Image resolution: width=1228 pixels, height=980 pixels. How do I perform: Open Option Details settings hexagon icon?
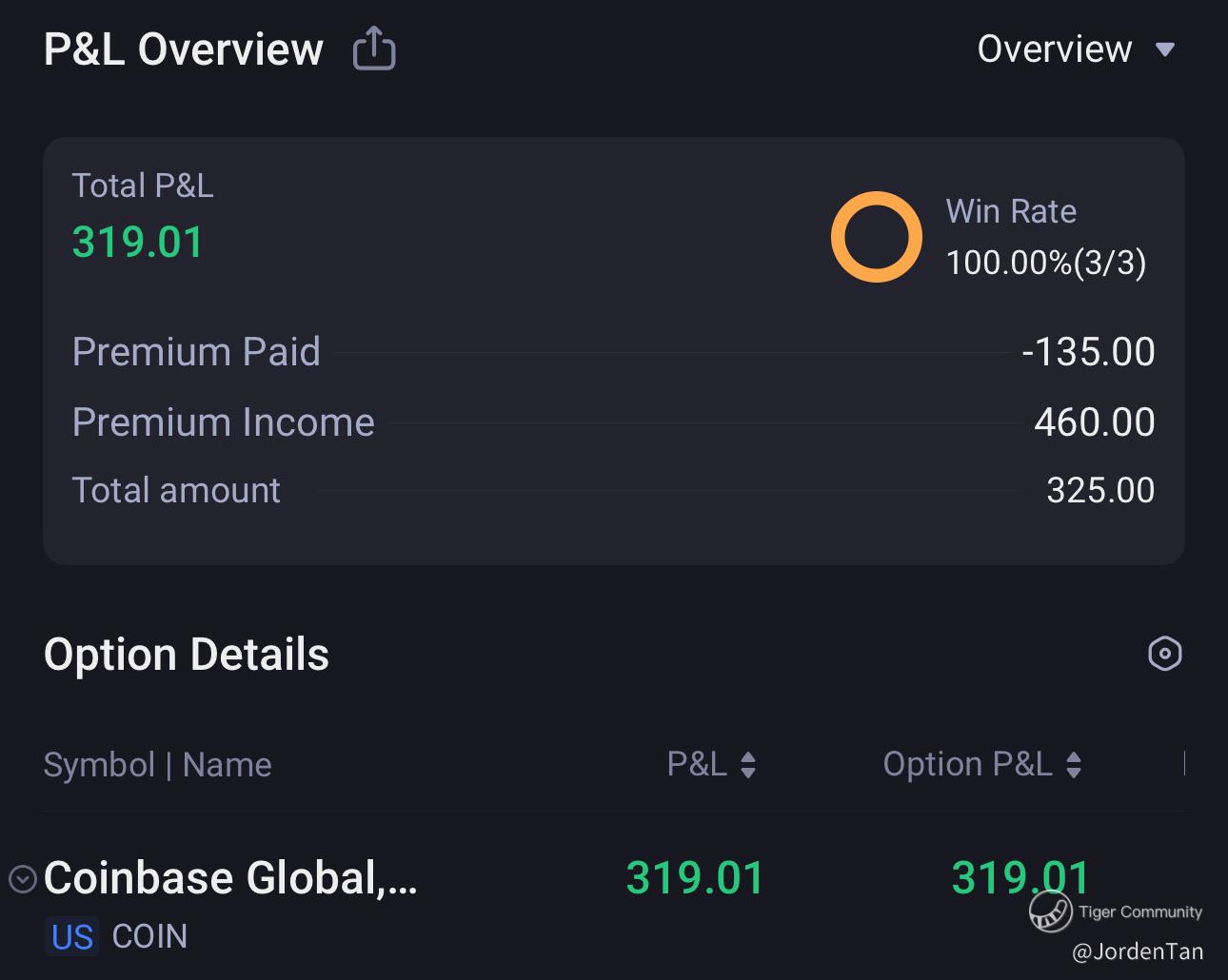coord(1165,654)
